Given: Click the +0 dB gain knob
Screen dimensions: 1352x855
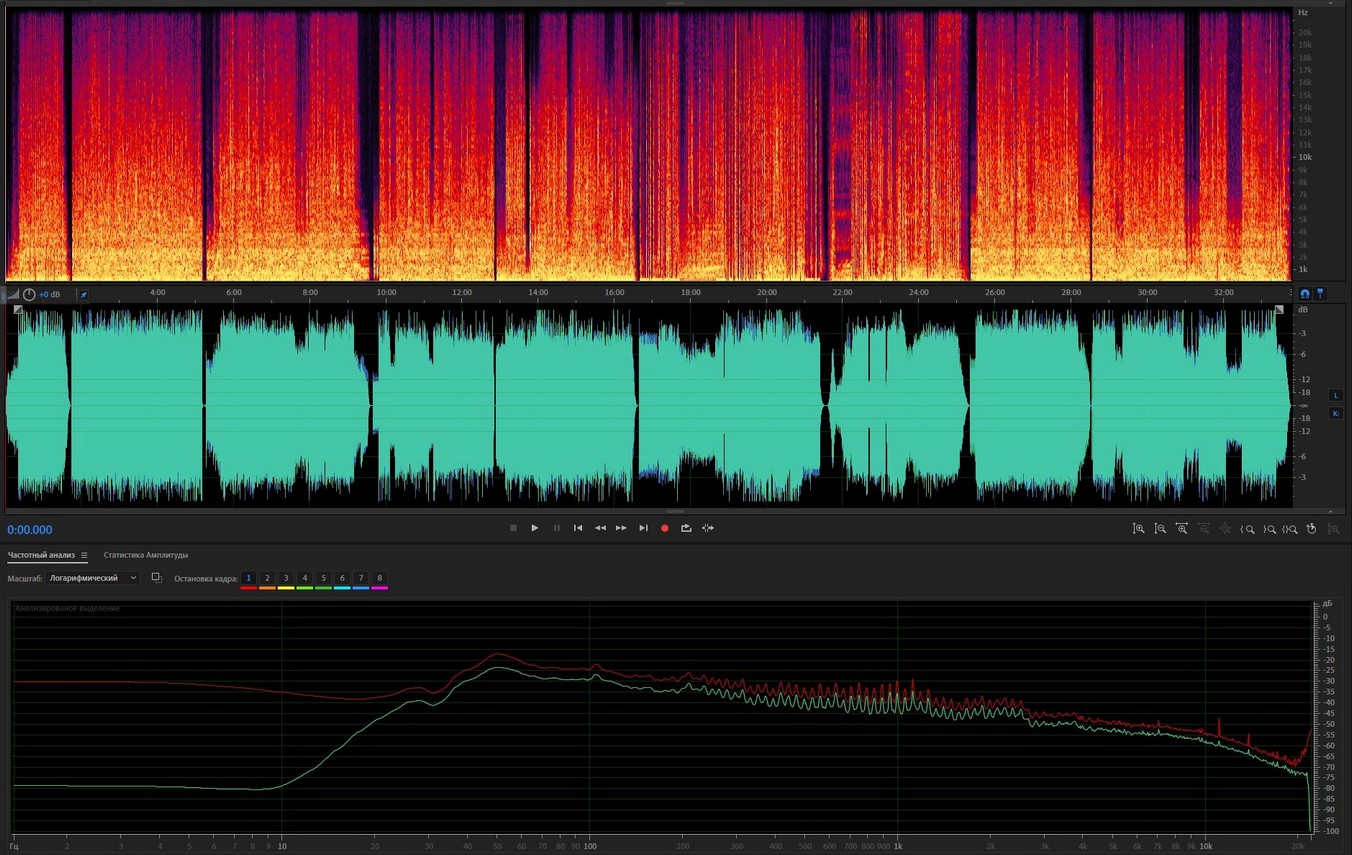Looking at the screenshot, I should pyautogui.click(x=29, y=295).
